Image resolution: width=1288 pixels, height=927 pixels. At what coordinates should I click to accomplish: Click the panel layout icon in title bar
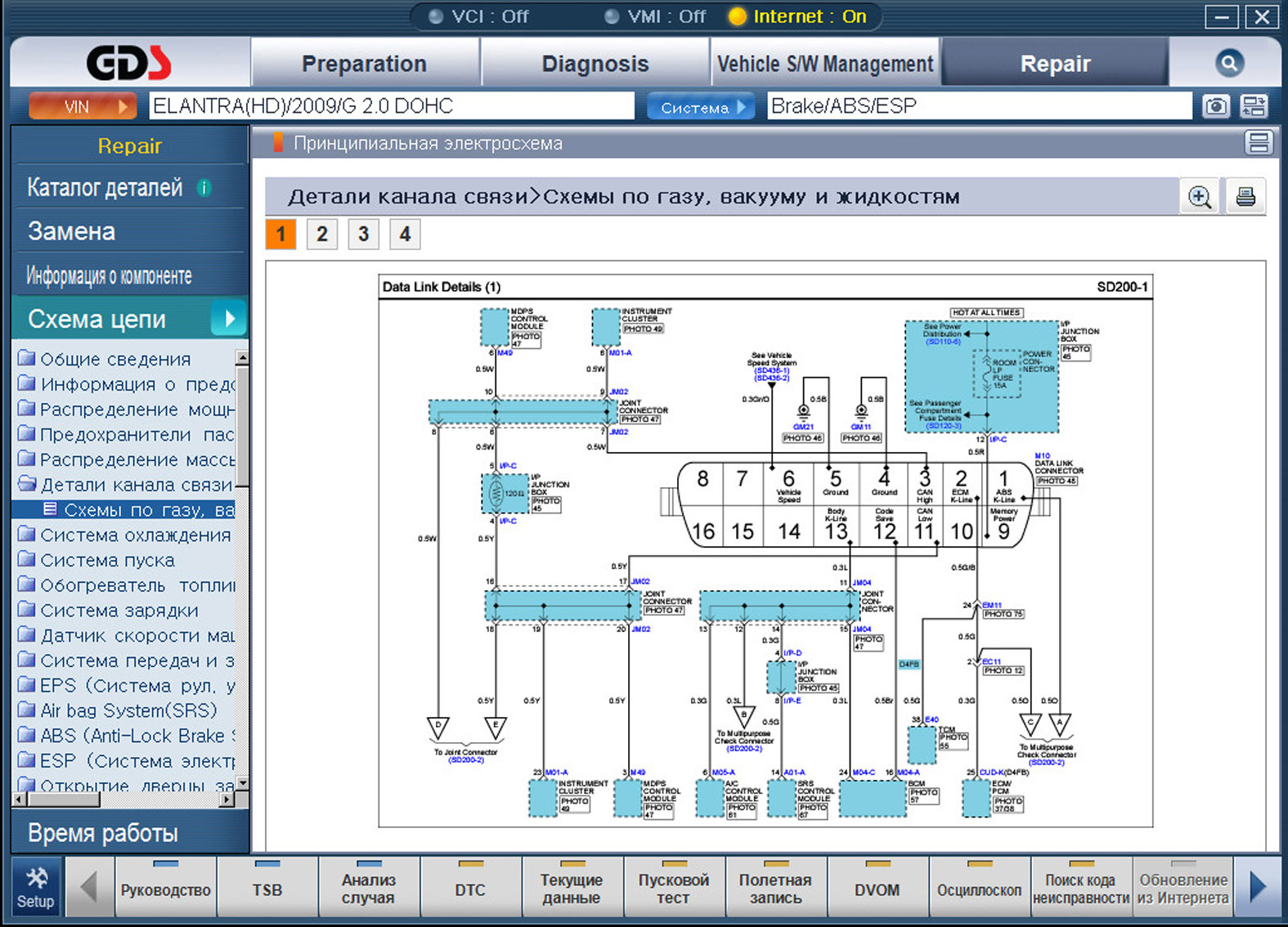tap(1259, 143)
